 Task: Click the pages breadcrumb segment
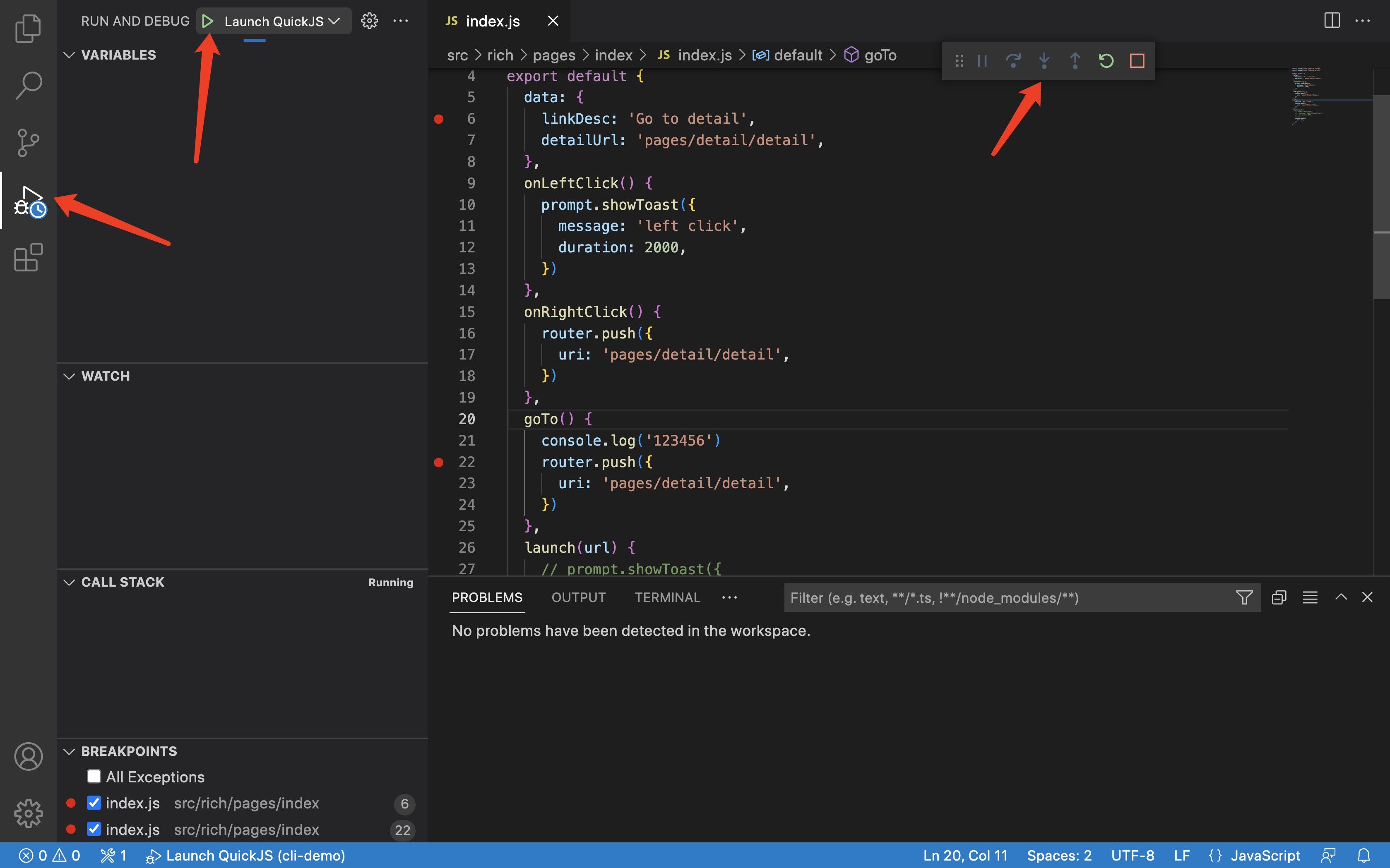point(554,55)
